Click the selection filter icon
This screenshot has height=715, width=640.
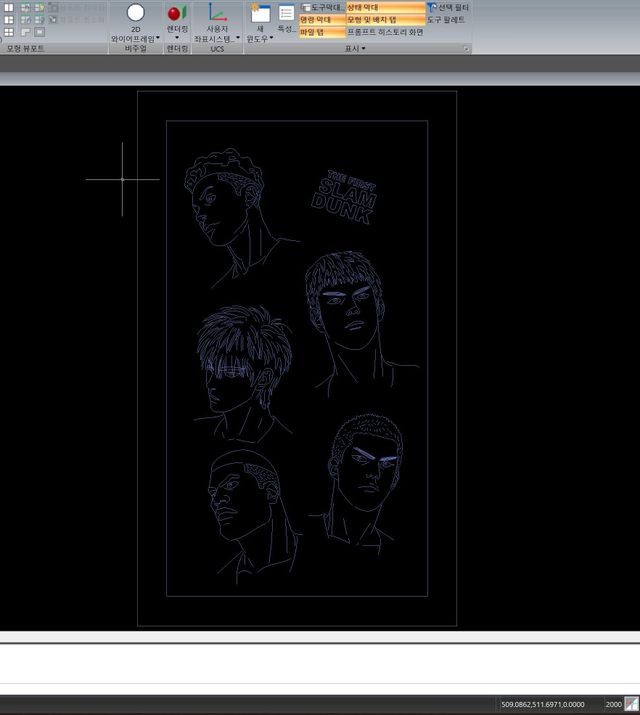pyautogui.click(x=447, y=7)
